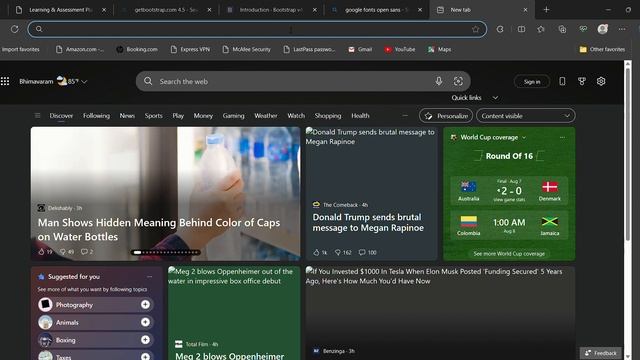The height and width of the screenshot is (360, 640).
Task: Add page to favorites star icon
Action: [x=476, y=29]
